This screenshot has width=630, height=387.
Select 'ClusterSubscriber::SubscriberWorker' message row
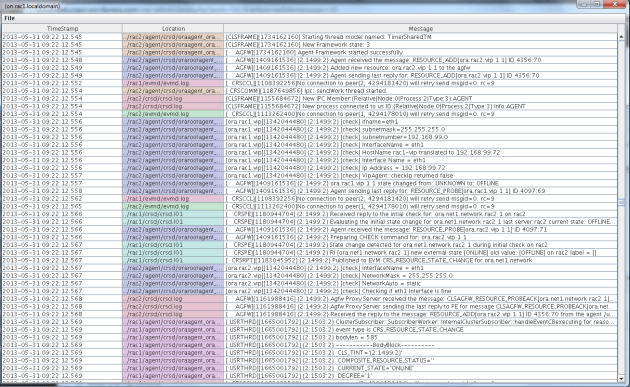click(420, 322)
